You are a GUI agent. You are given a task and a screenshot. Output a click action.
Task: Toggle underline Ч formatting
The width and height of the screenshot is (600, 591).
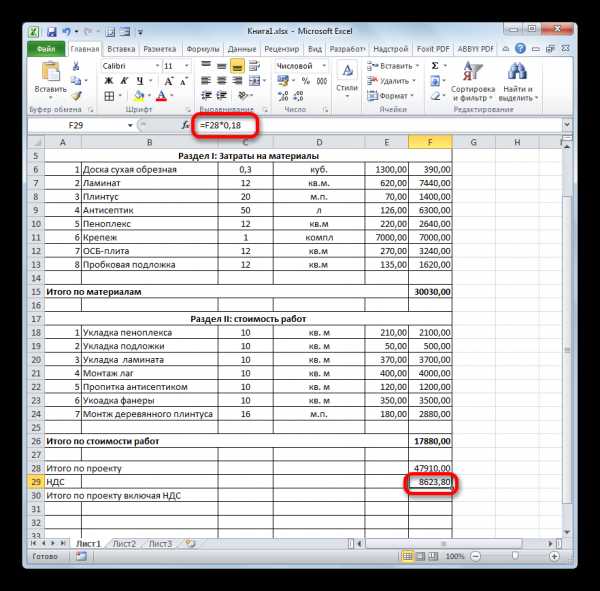click(140, 81)
